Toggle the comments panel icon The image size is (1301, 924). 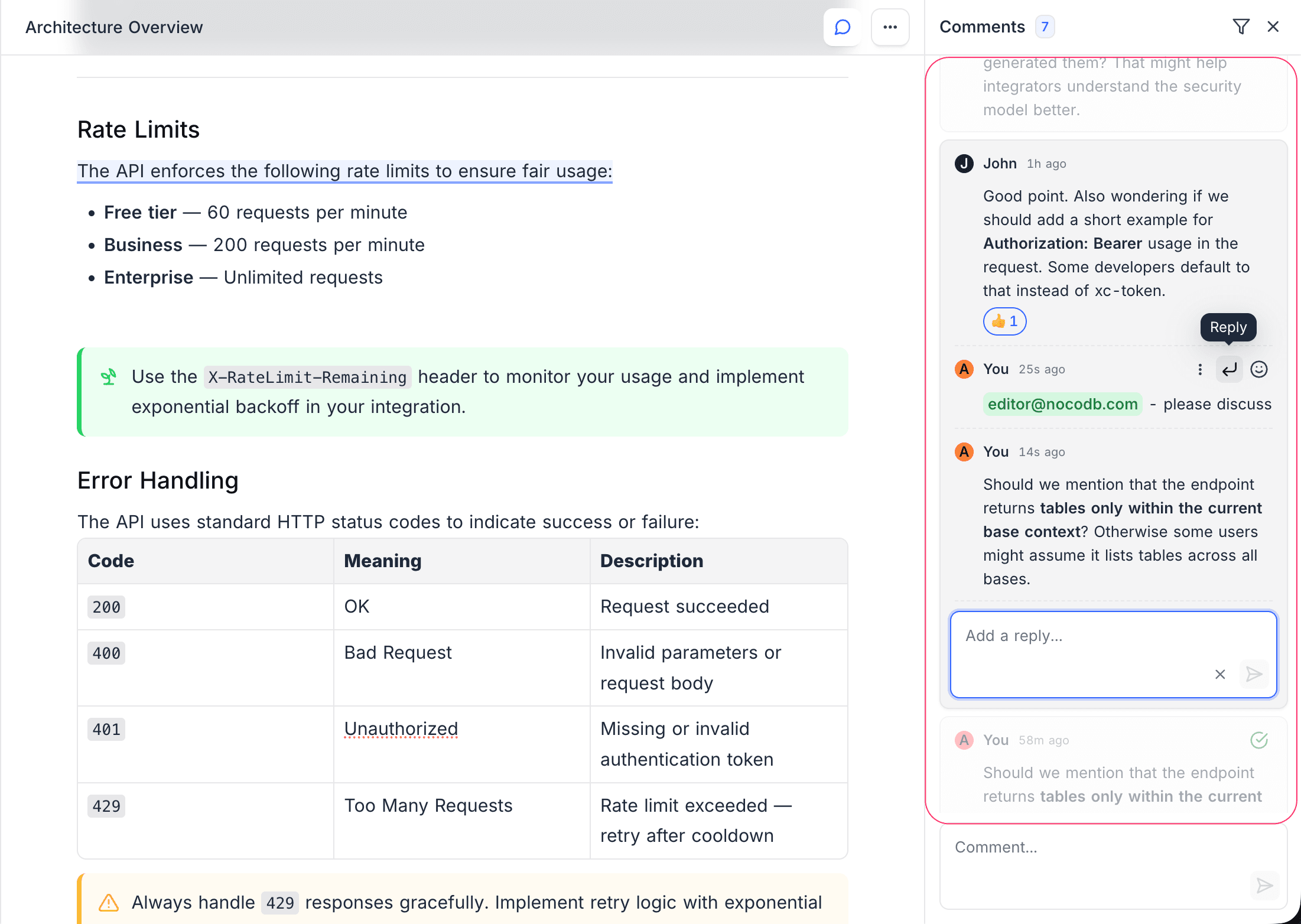[842, 27]
